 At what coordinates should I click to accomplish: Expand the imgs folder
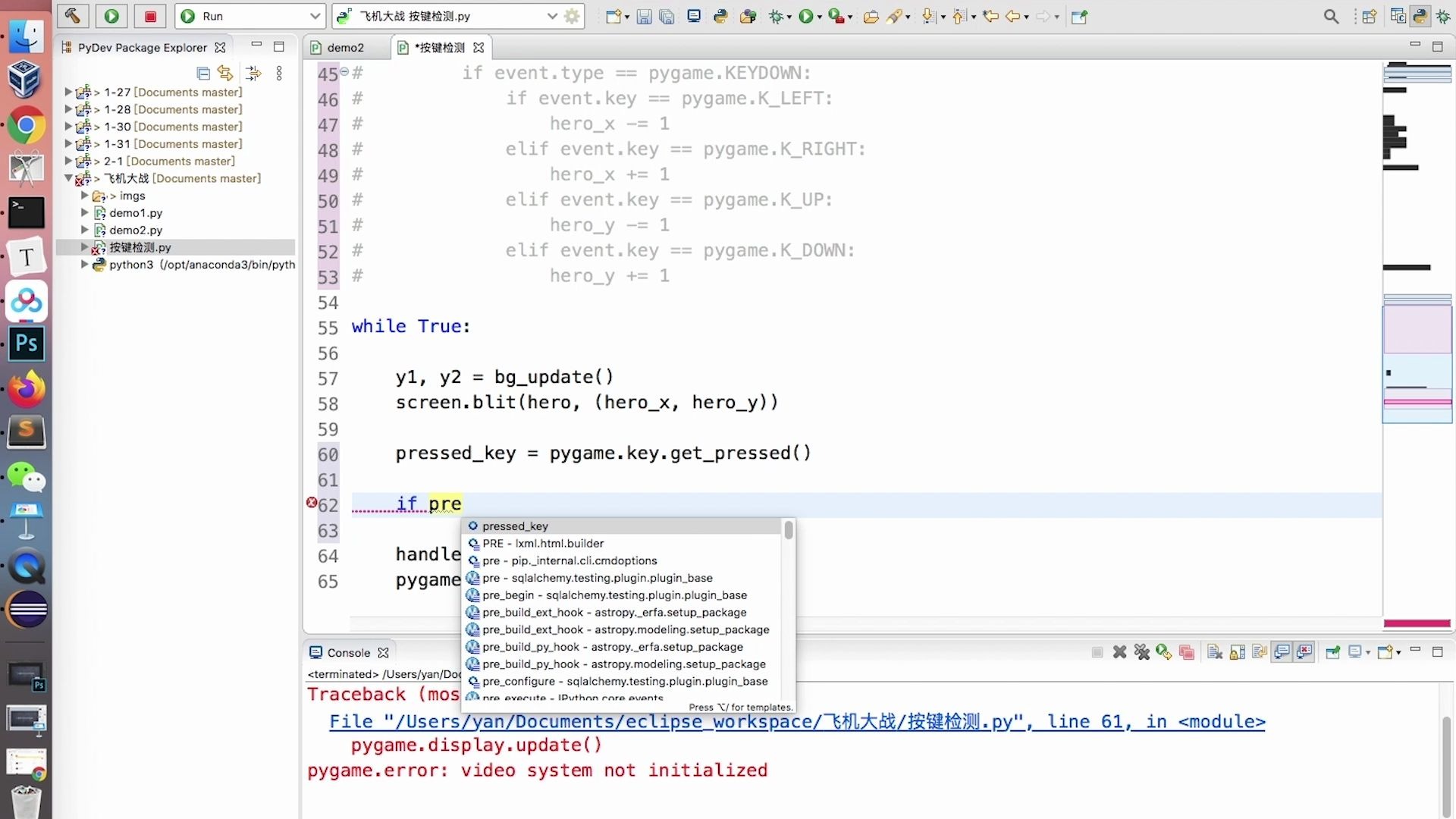(x=85, y=196)
